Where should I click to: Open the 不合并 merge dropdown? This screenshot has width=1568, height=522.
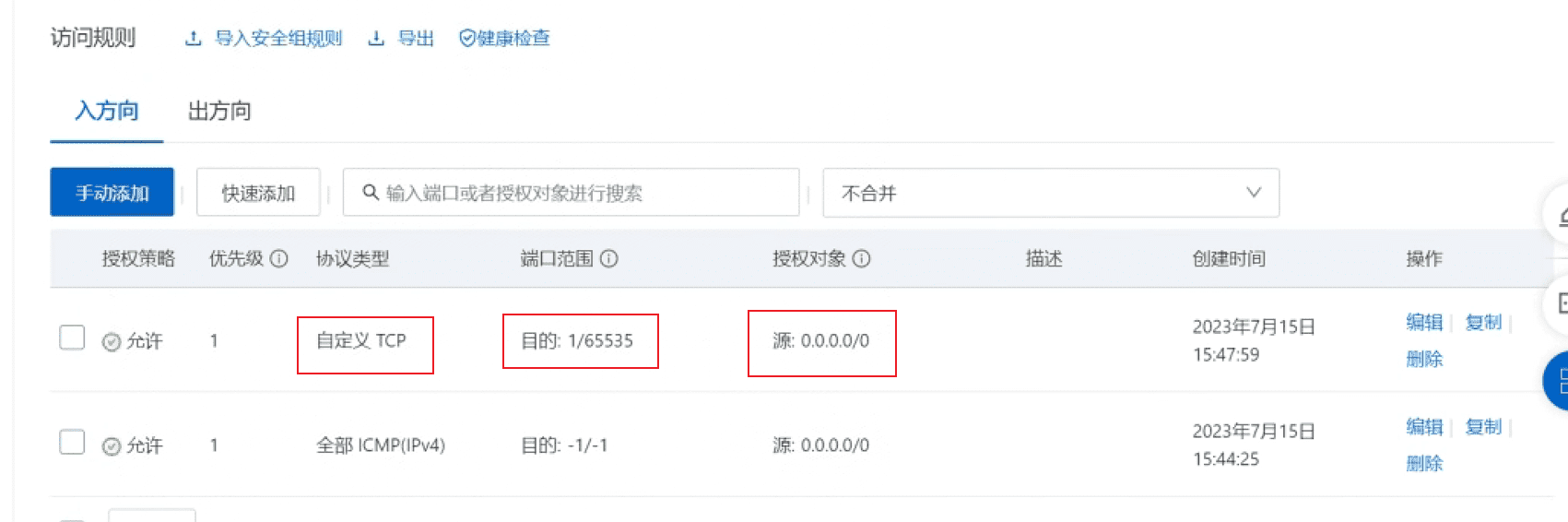tap(1051, 193)
